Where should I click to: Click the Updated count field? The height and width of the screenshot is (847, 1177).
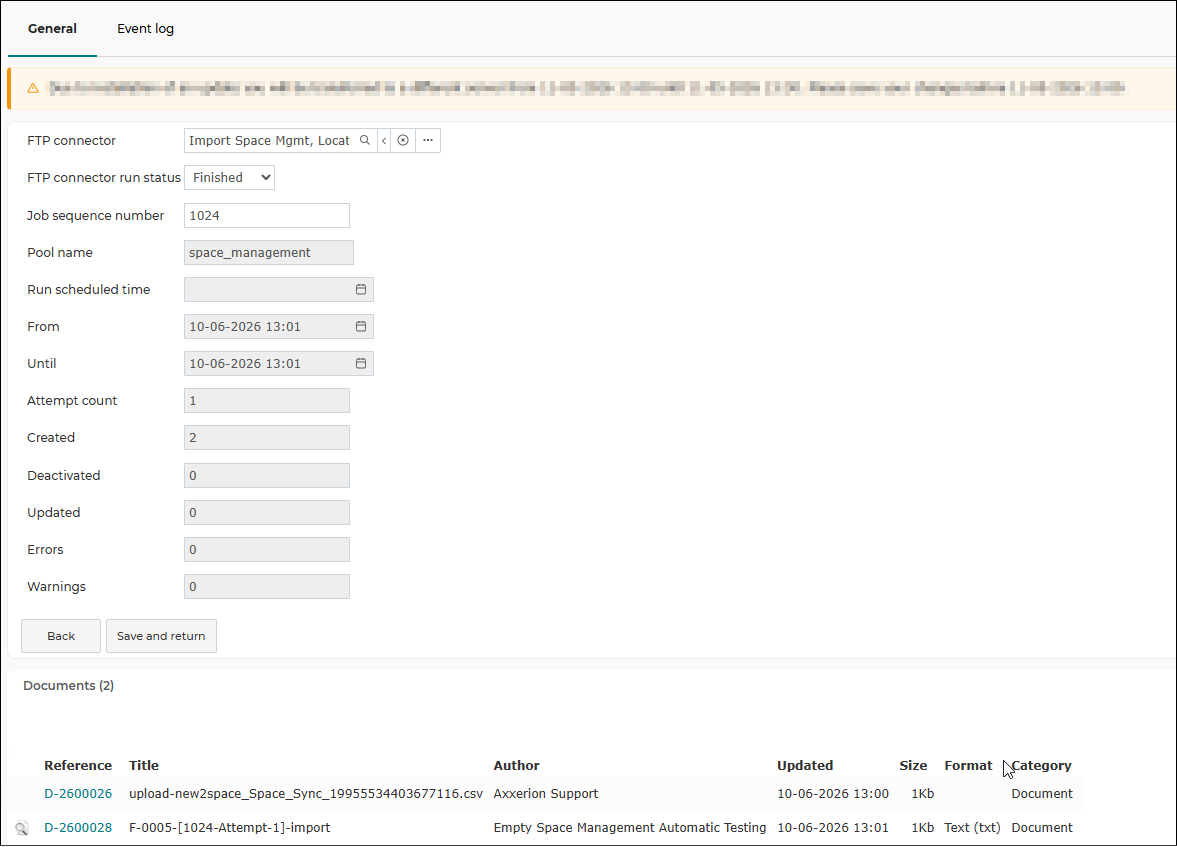267,513
